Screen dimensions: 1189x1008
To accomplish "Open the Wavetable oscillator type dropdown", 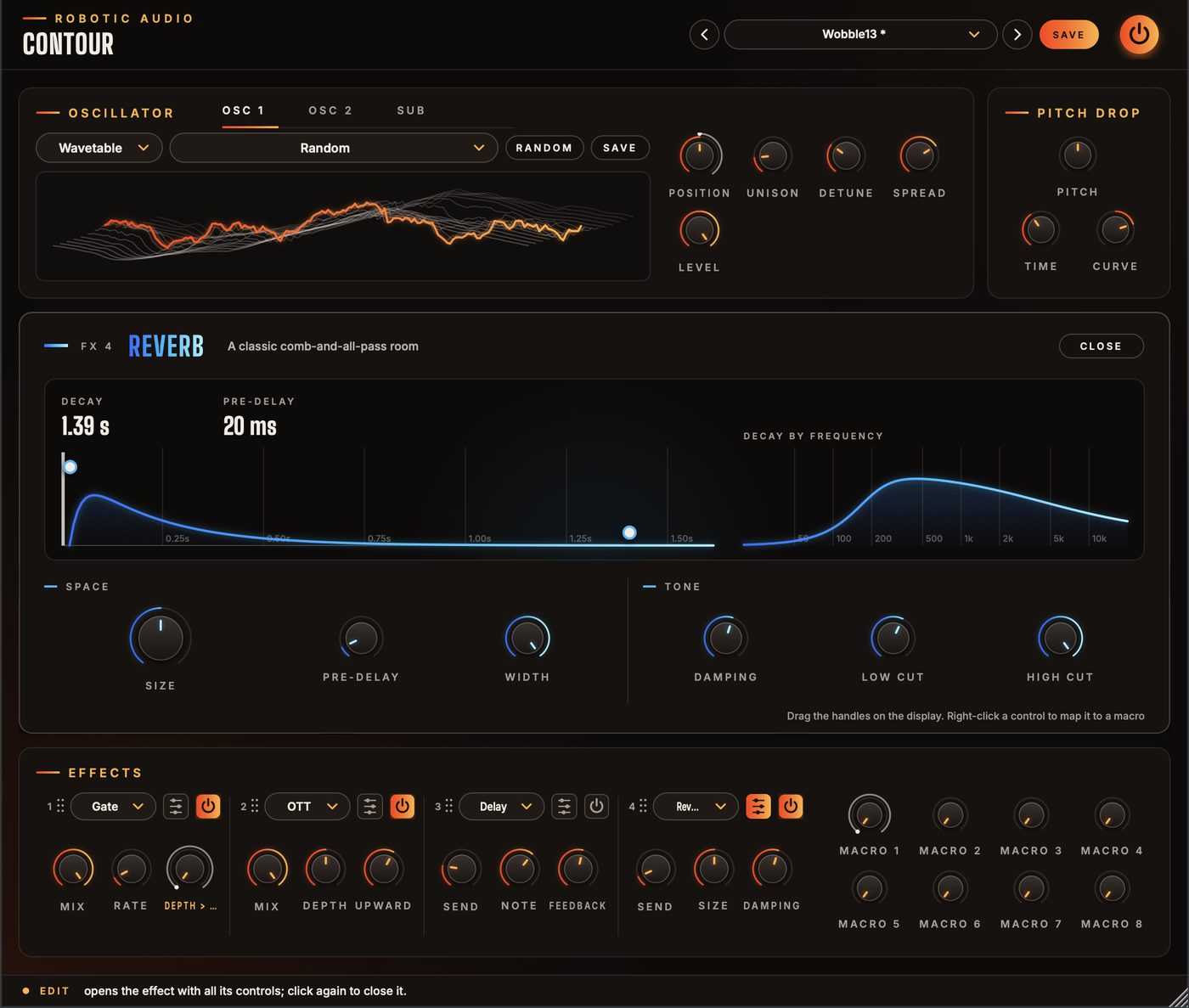I will (x=99, y=148).
